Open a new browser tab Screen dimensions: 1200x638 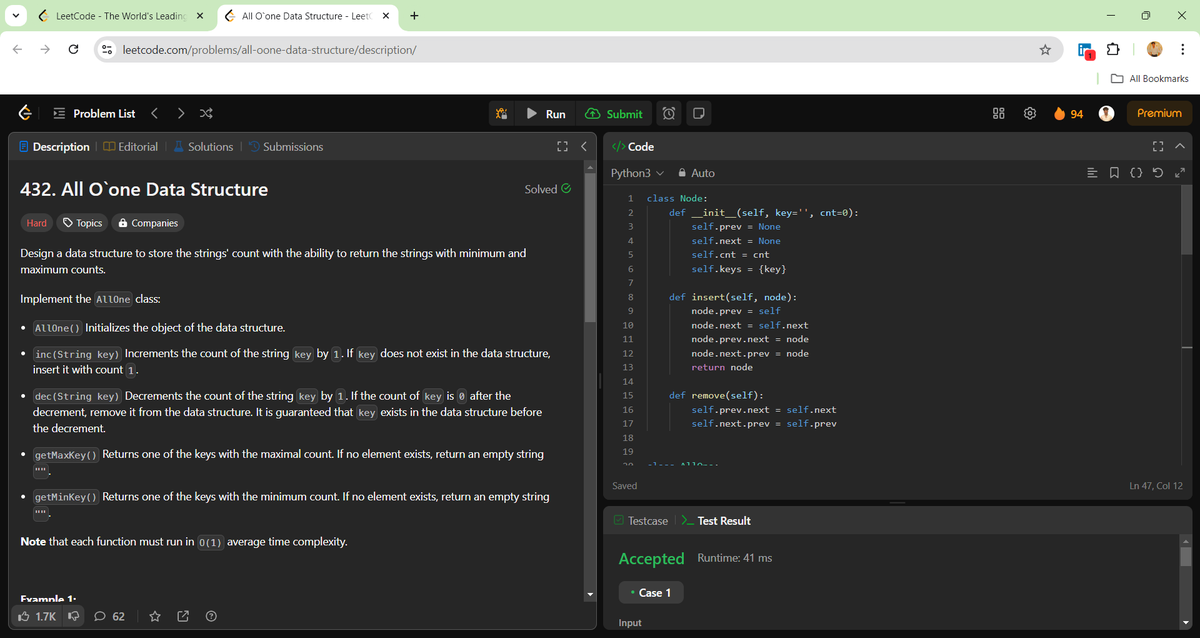414,16
